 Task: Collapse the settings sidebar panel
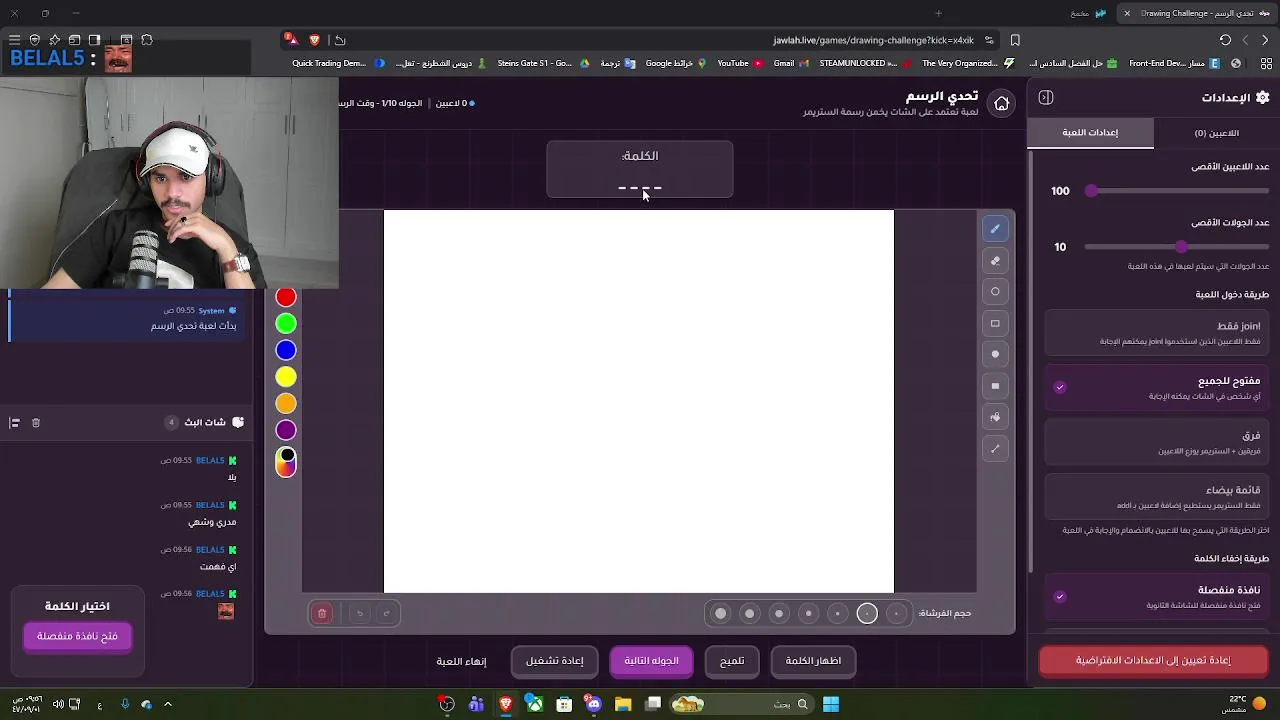point(1046,97)
